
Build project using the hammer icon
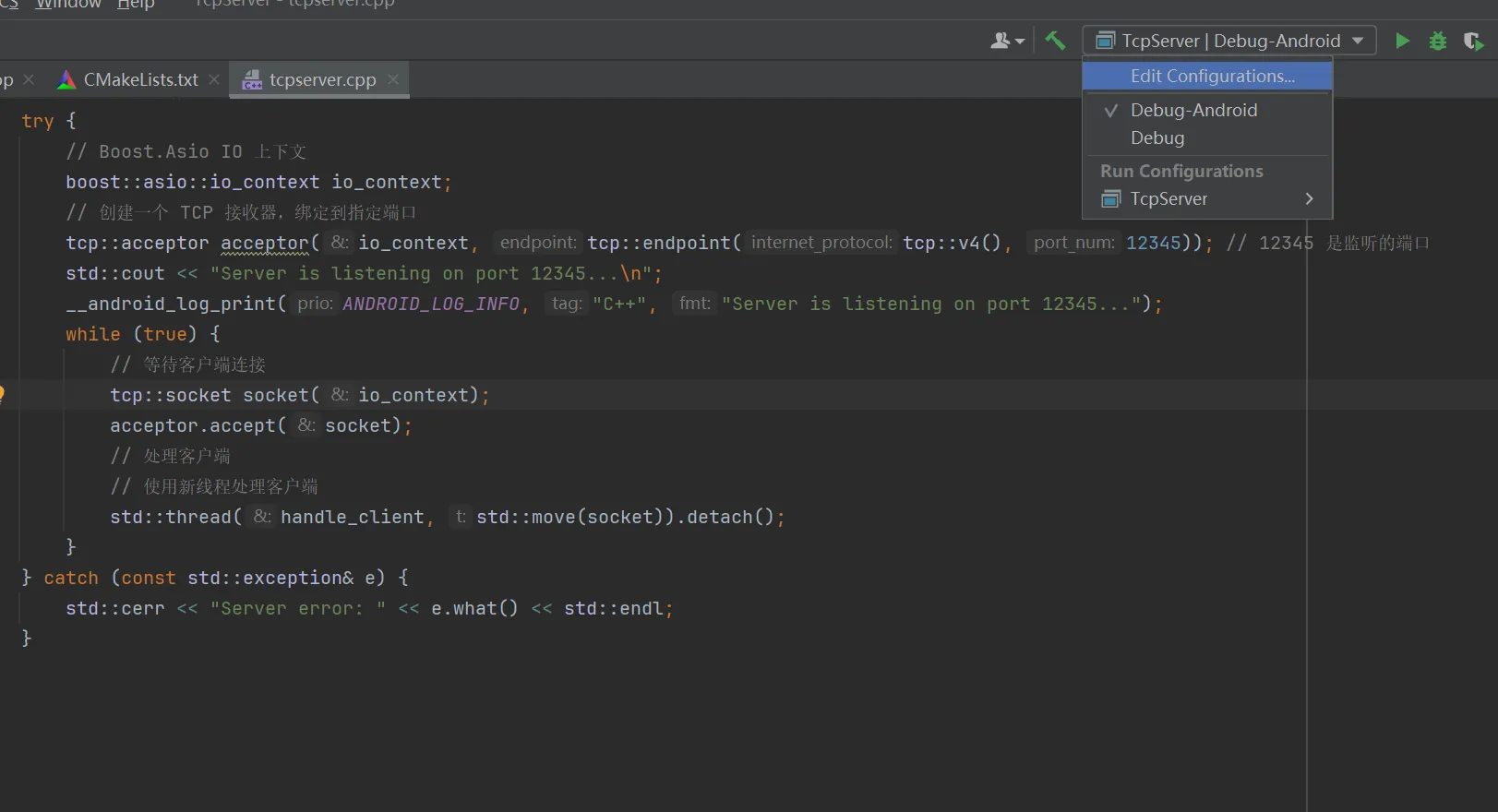[1055, 41]
